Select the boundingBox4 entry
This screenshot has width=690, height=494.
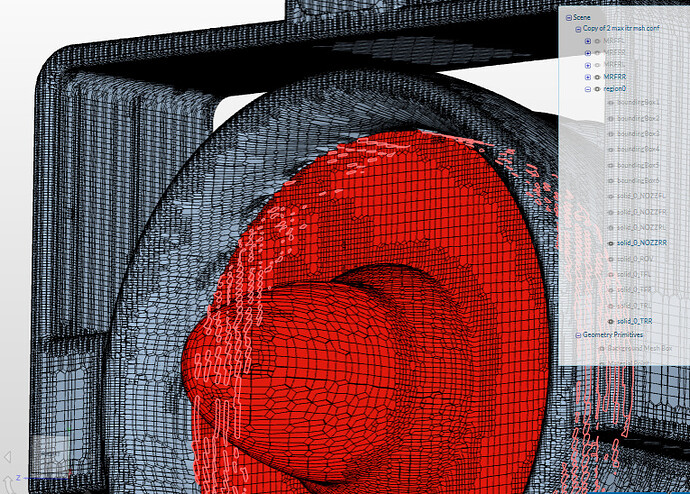(x=638, y=149)
